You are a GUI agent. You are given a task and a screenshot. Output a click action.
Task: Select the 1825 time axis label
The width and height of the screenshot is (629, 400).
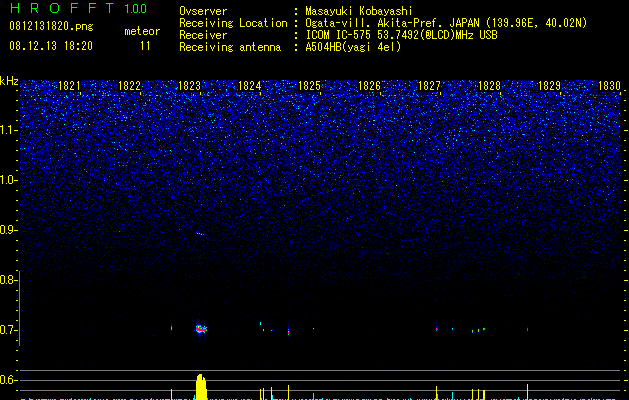309,86
